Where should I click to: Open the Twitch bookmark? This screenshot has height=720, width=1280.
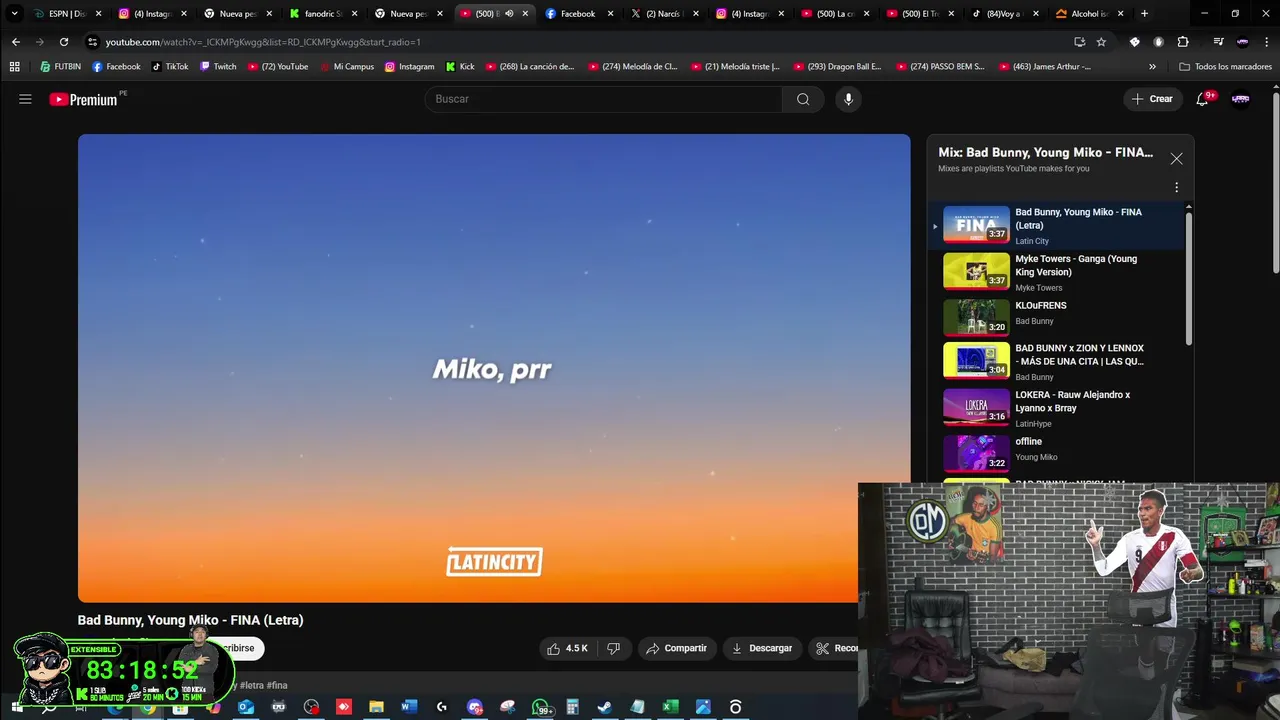[218, 67]
